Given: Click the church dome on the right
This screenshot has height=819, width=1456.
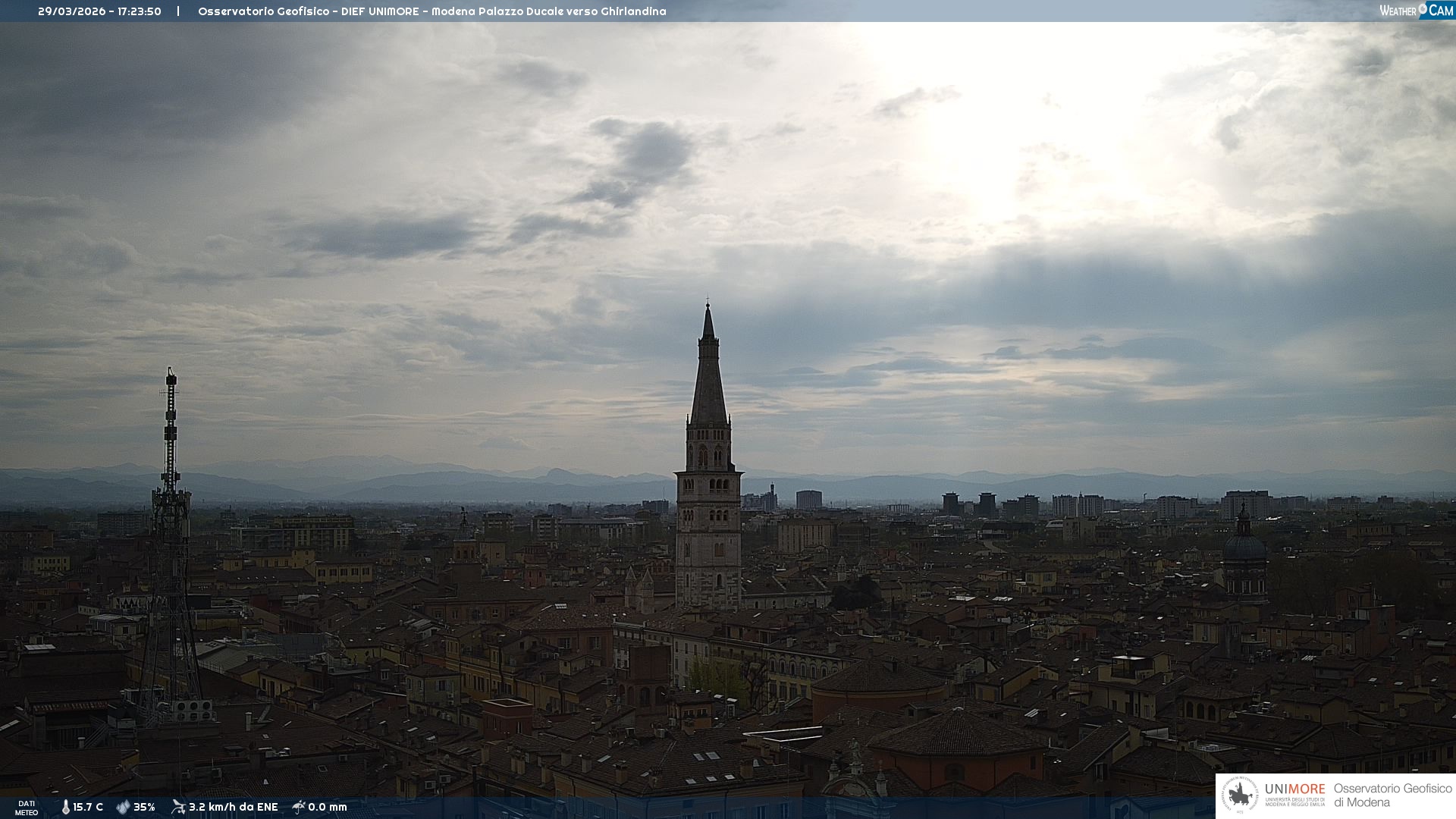Looking at the screenshot, I should pos(1244,546).
